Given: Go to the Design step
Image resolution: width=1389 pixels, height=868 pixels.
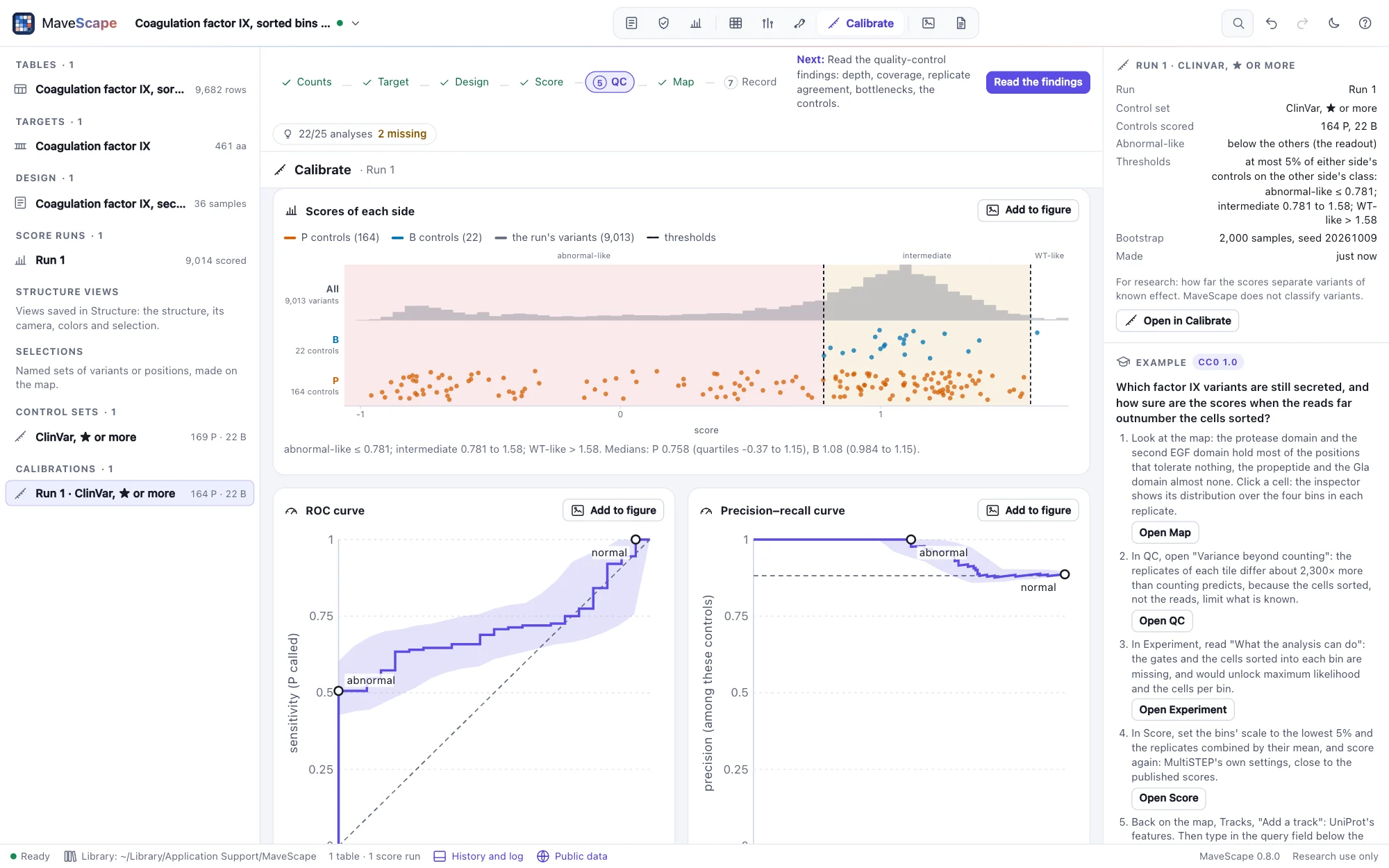Looking at the screenshot, I should 464,82.
